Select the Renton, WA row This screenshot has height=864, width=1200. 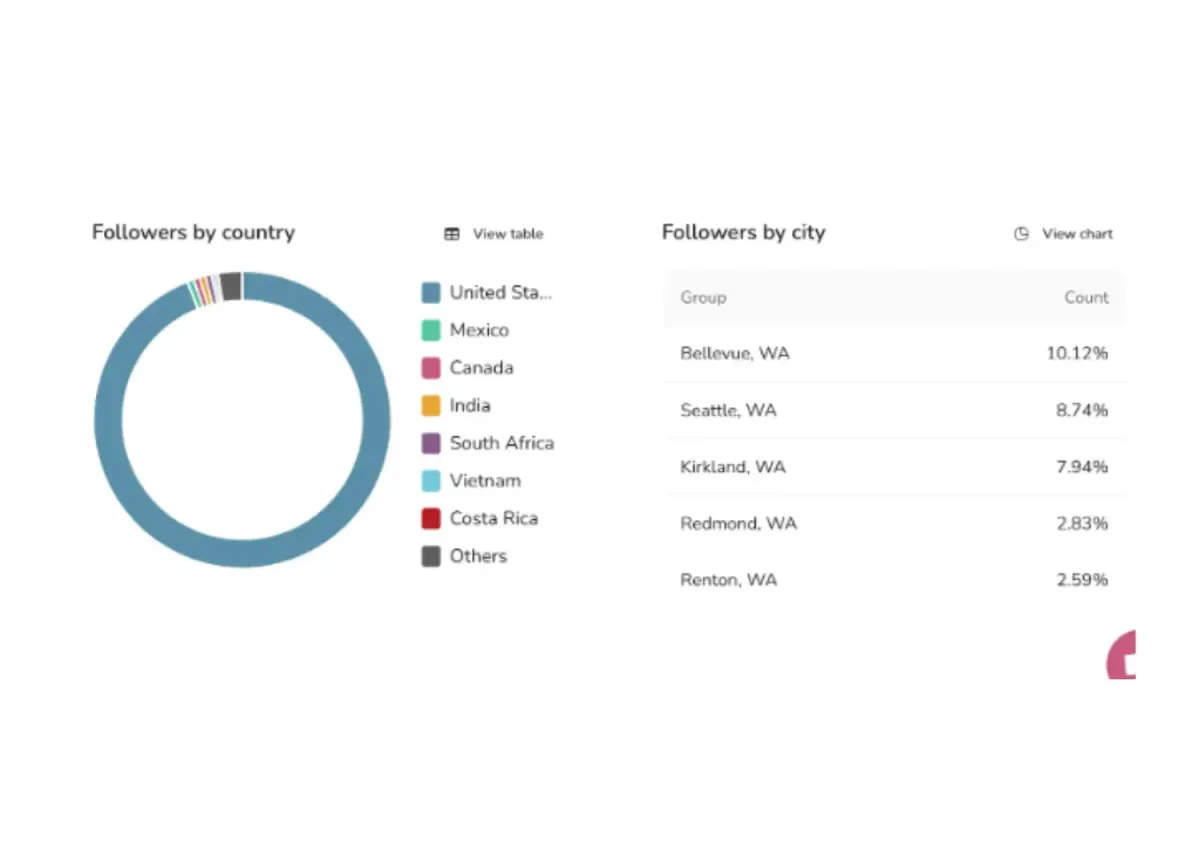click(x=895, y=580)
